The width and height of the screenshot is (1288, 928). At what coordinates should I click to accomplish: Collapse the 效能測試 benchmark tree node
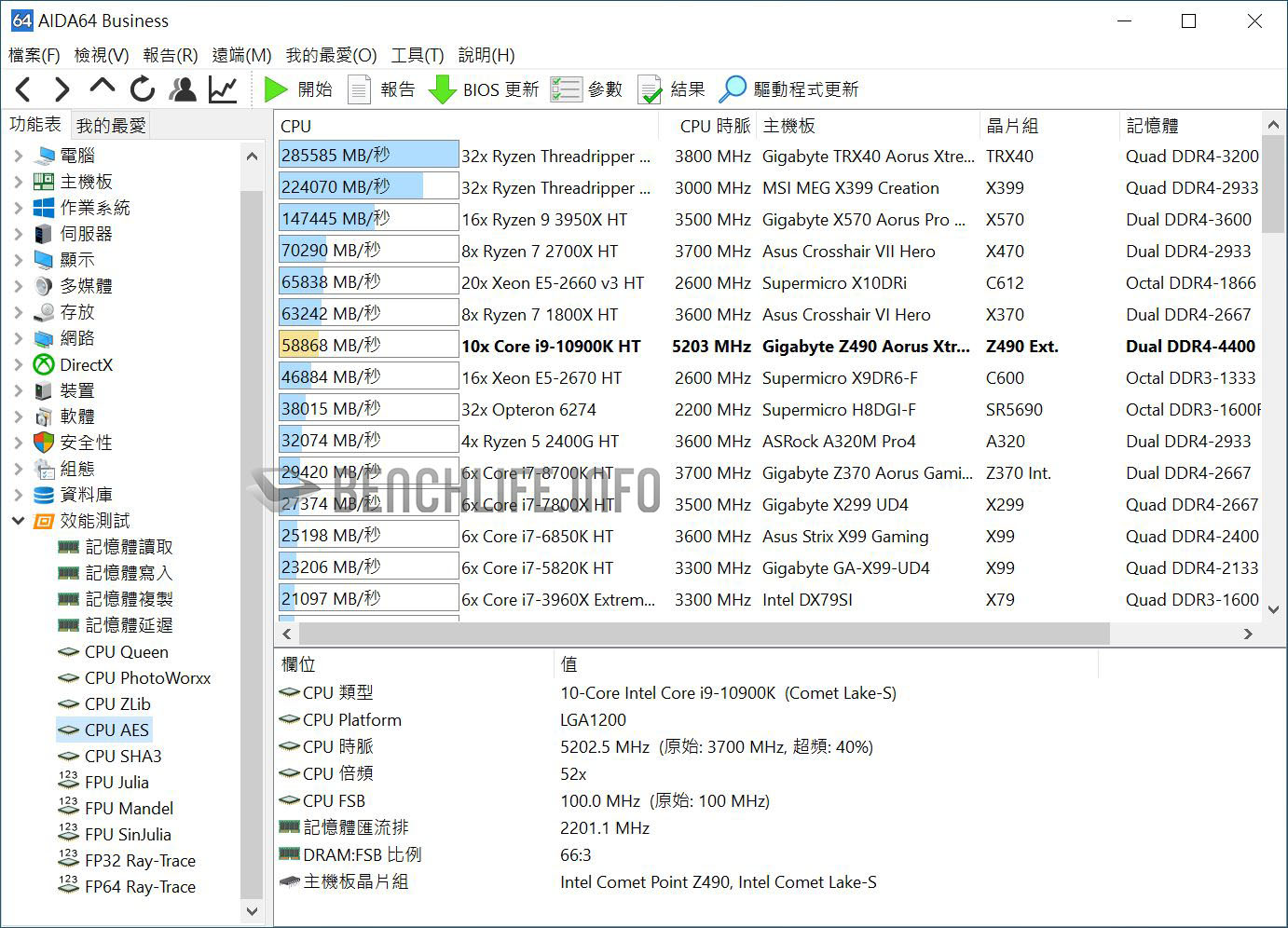tap(19, 521)
